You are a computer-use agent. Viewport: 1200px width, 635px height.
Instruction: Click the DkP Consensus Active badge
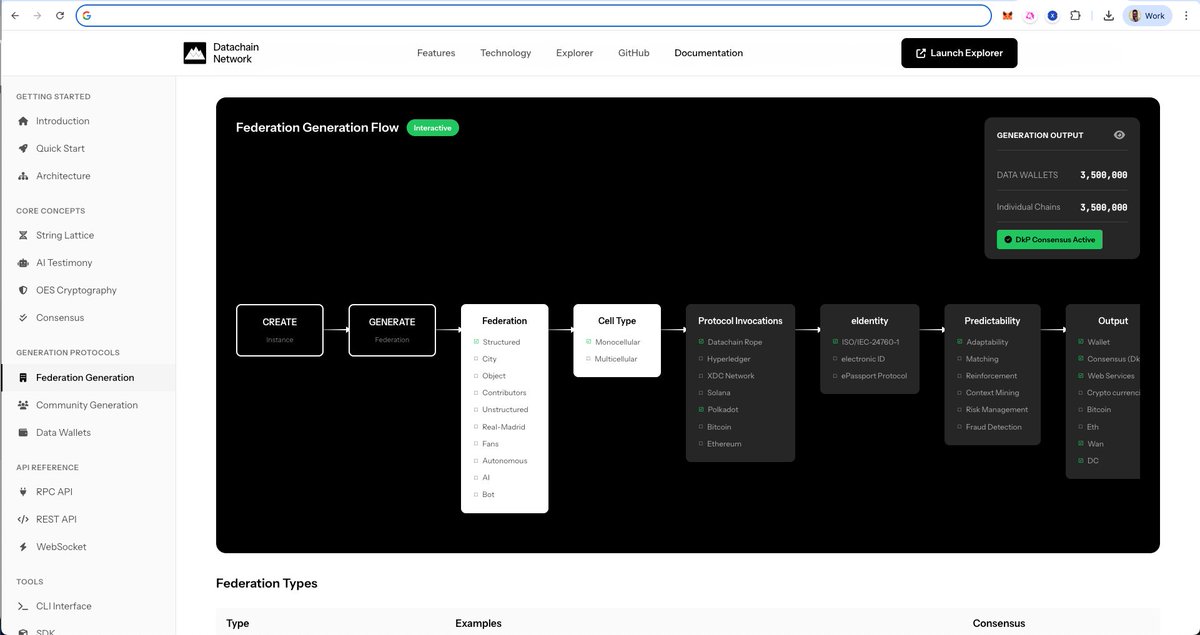tap(1049, 240)
